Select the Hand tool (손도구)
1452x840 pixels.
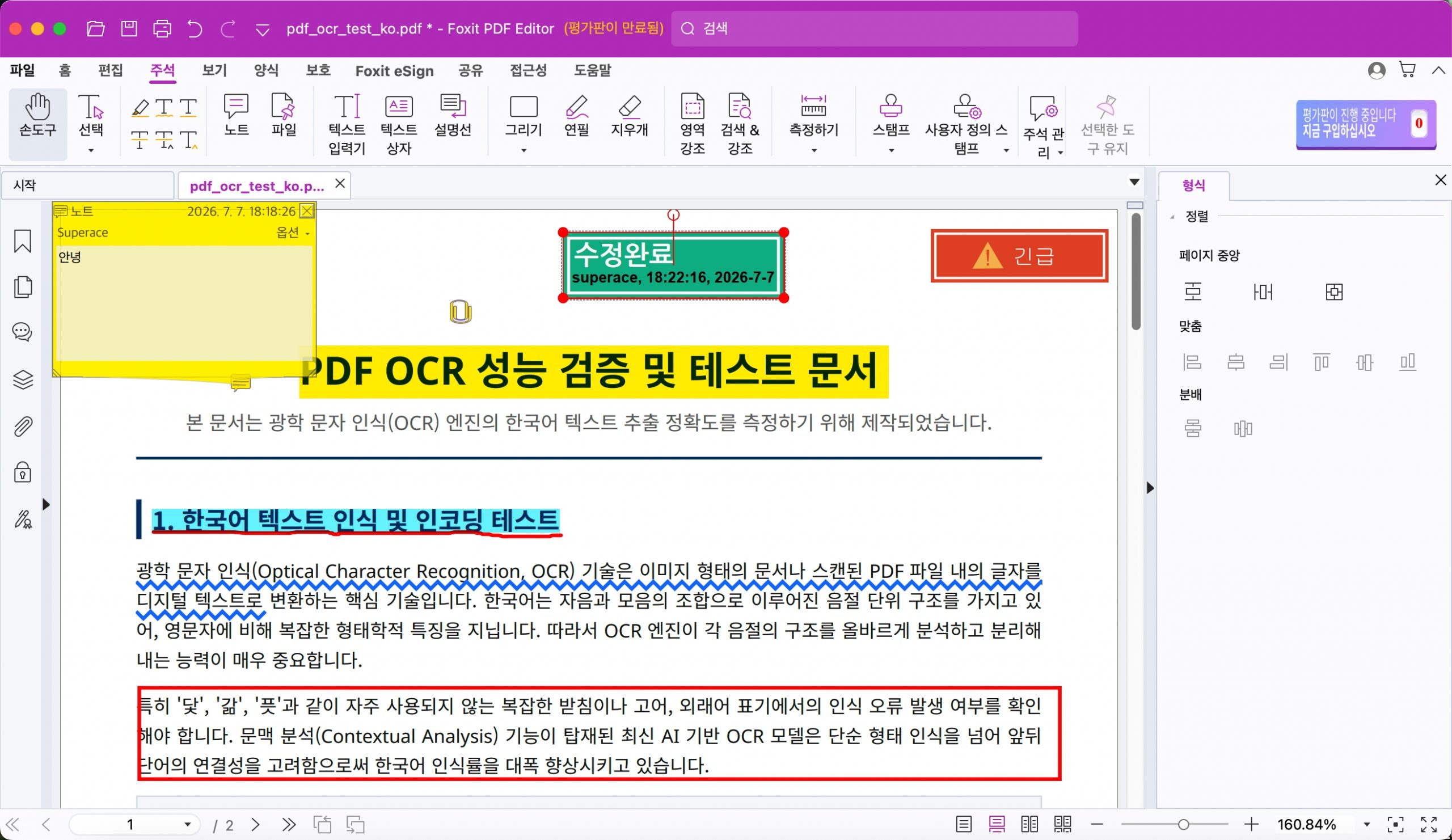click(37, 123)
